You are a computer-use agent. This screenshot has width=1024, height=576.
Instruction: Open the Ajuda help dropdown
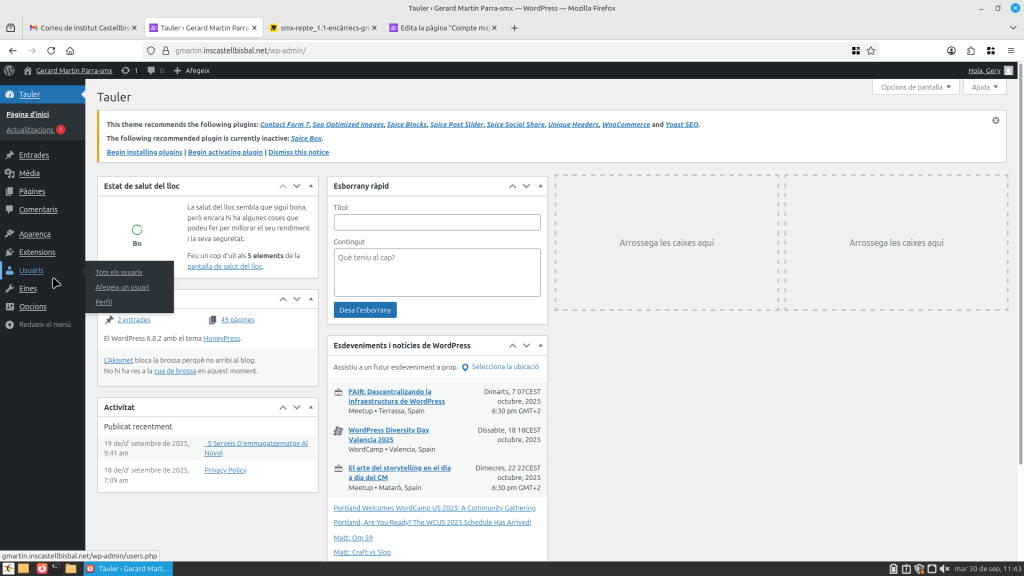tap(984, 87)
